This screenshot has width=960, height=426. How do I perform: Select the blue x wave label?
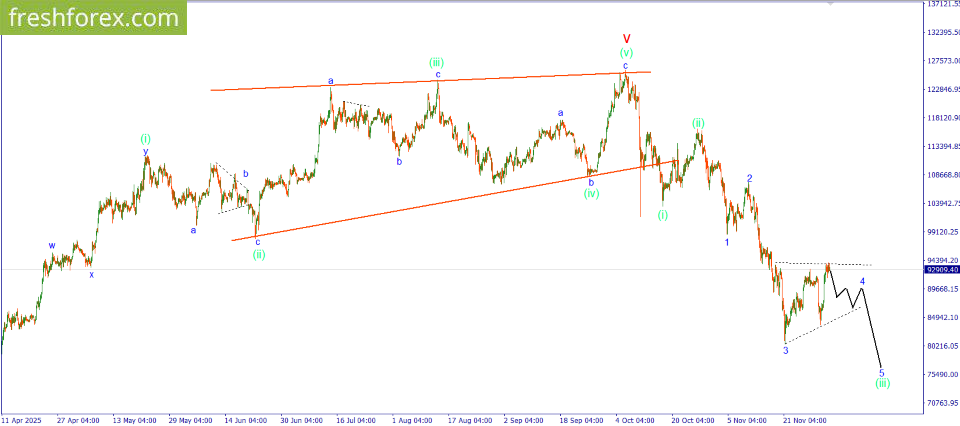pos(91,274)
